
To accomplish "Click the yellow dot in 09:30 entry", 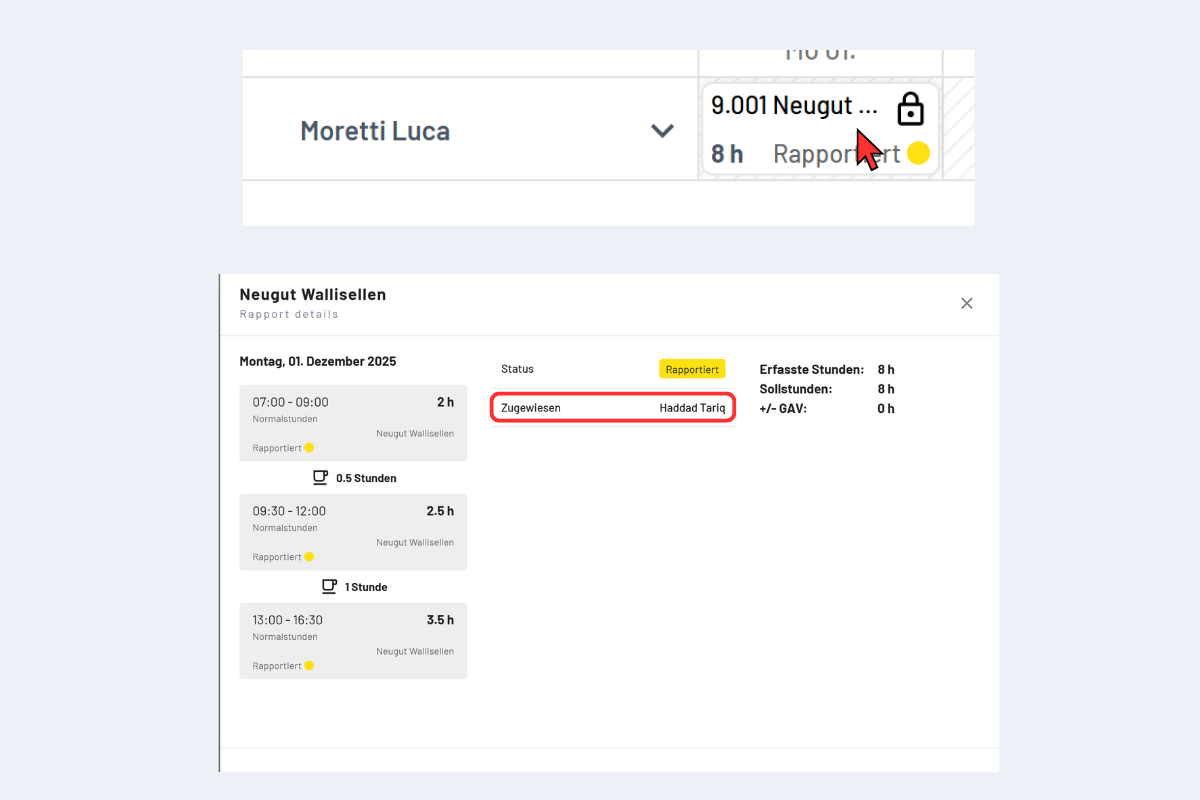I will (x=309, y=557).
